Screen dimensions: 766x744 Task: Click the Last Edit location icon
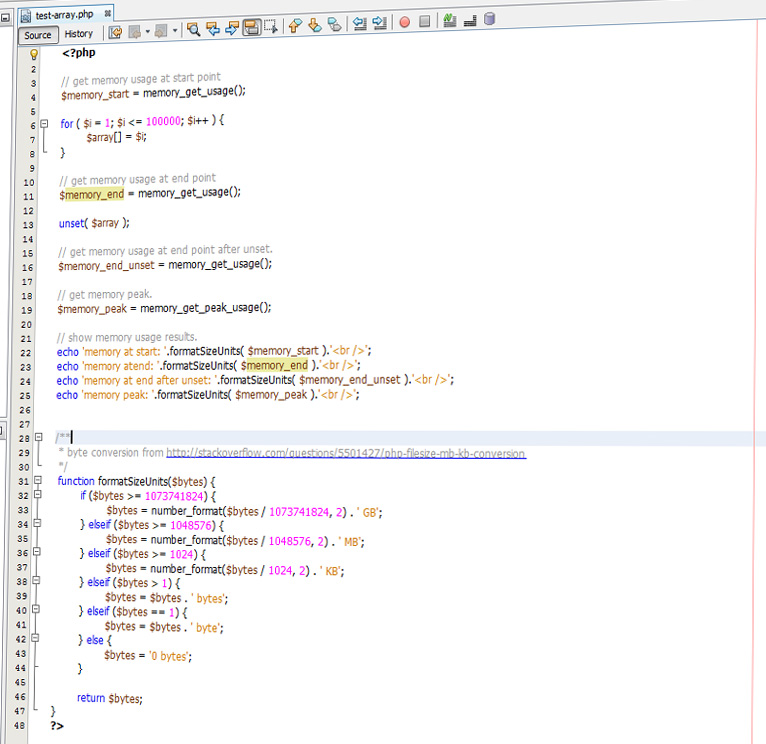tap(115, 30)
